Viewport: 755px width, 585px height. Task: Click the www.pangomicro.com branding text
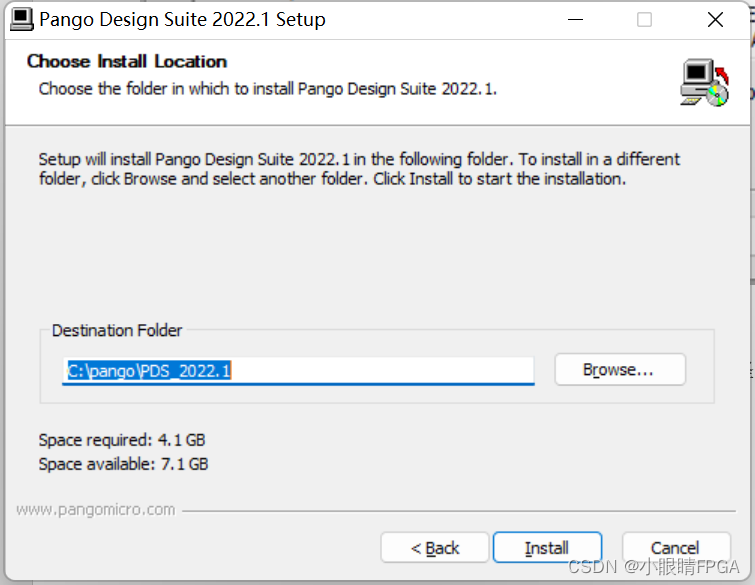96,509
